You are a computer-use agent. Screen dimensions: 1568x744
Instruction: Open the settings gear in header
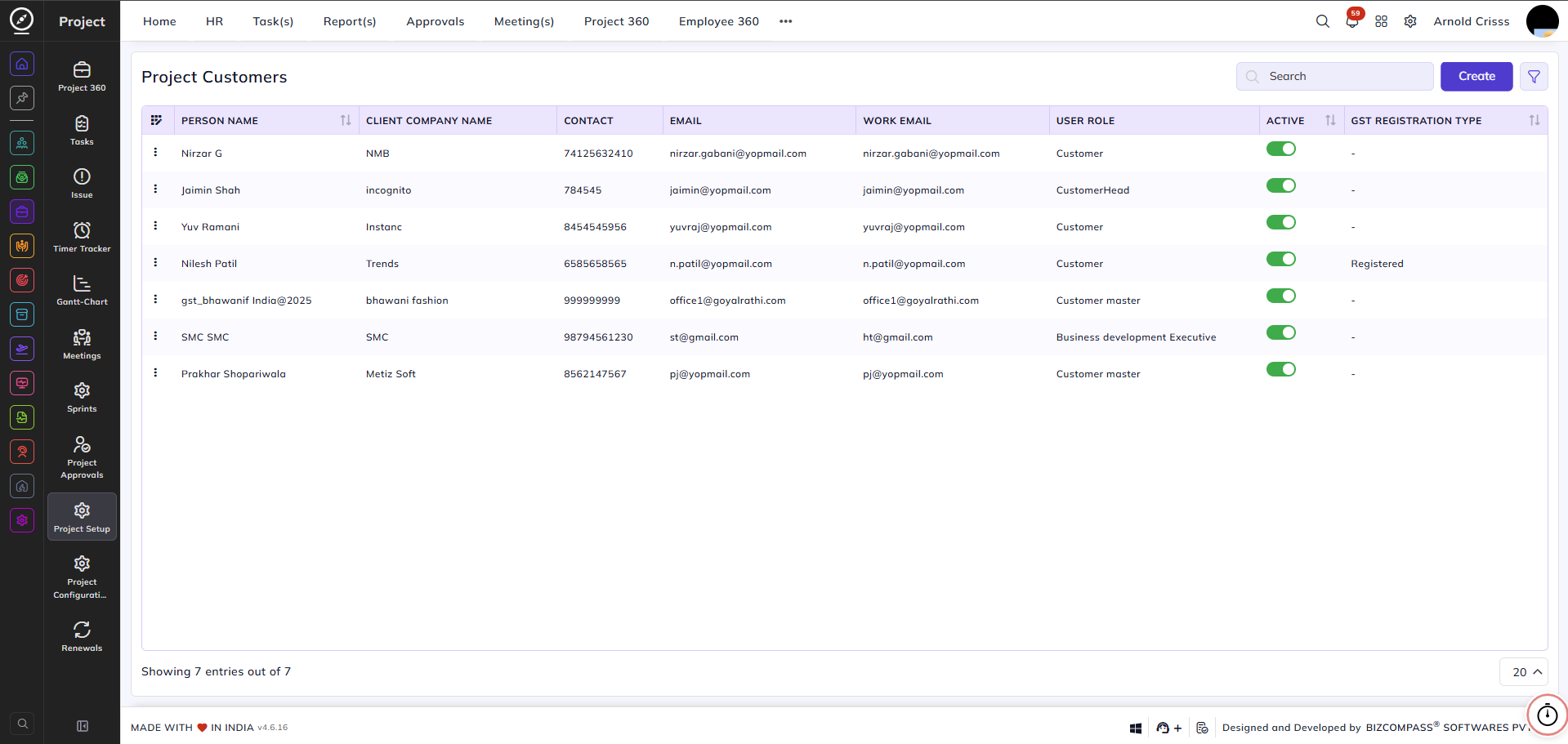[x=1410, y=21]
